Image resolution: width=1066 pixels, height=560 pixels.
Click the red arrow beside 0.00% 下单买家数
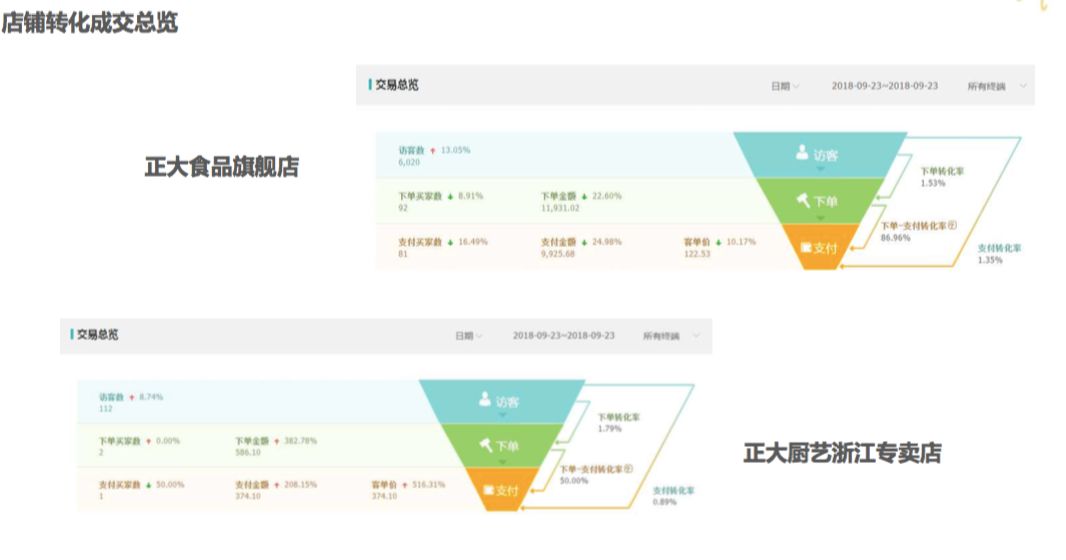(x=149, y=441)
